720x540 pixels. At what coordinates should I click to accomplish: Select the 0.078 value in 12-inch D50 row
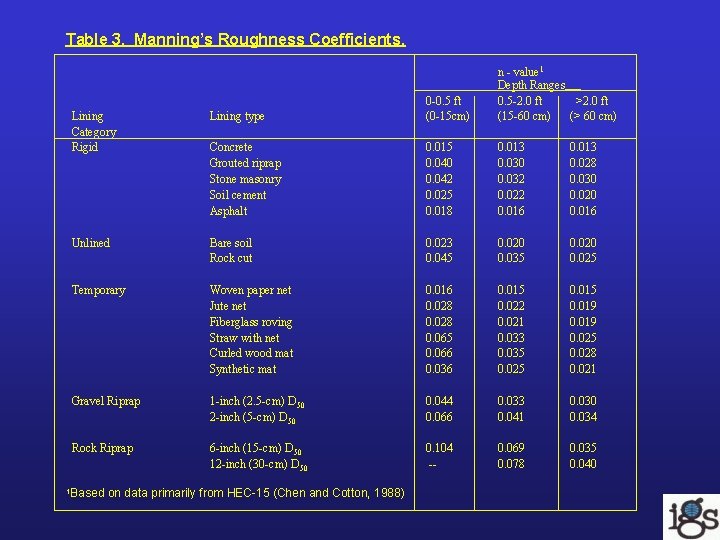[x=511, y=464]
